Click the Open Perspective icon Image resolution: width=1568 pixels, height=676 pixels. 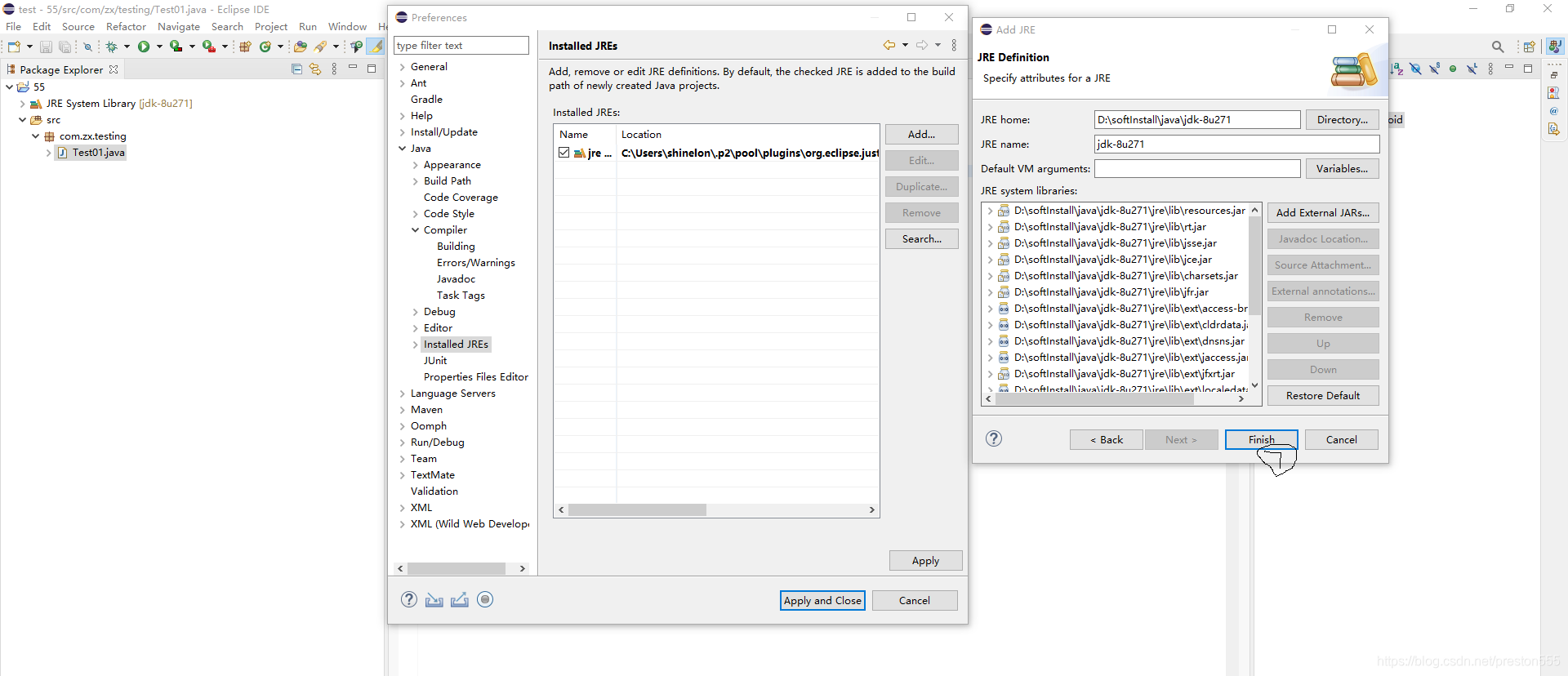[1530, 47]
